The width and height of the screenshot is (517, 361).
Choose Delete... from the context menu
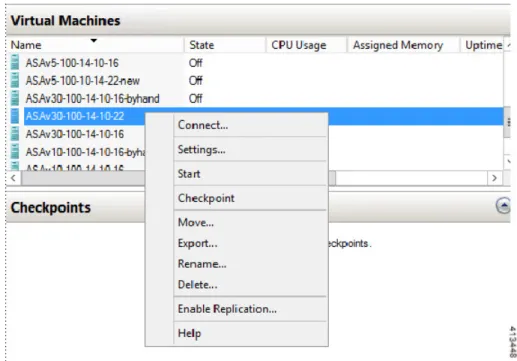tap(198, 285)
